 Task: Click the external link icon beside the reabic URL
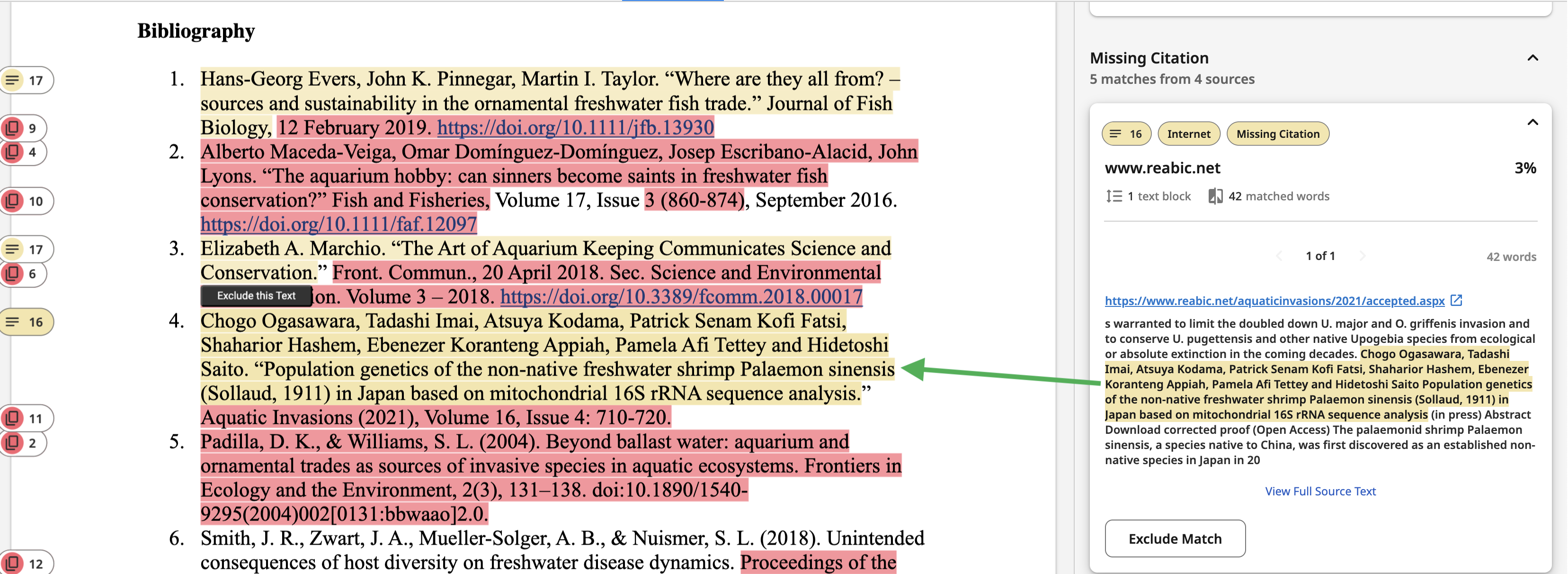pyautogui.click(x=1456, y=300)
